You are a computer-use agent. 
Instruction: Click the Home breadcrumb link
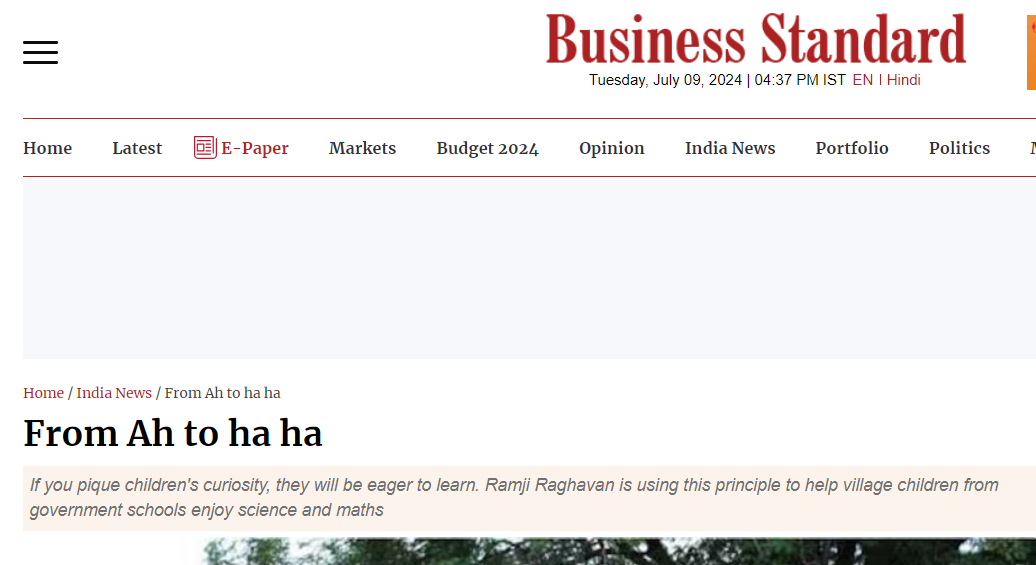pos(44,393)
